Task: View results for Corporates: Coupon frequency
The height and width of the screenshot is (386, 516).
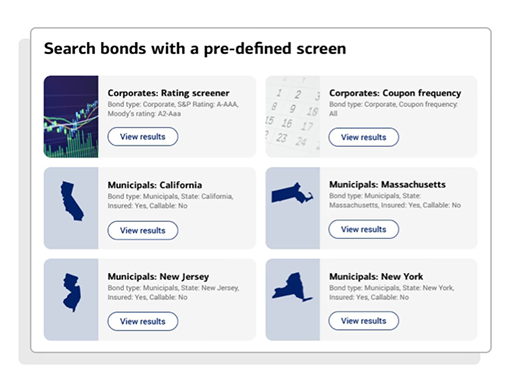Action: [364, 137]
